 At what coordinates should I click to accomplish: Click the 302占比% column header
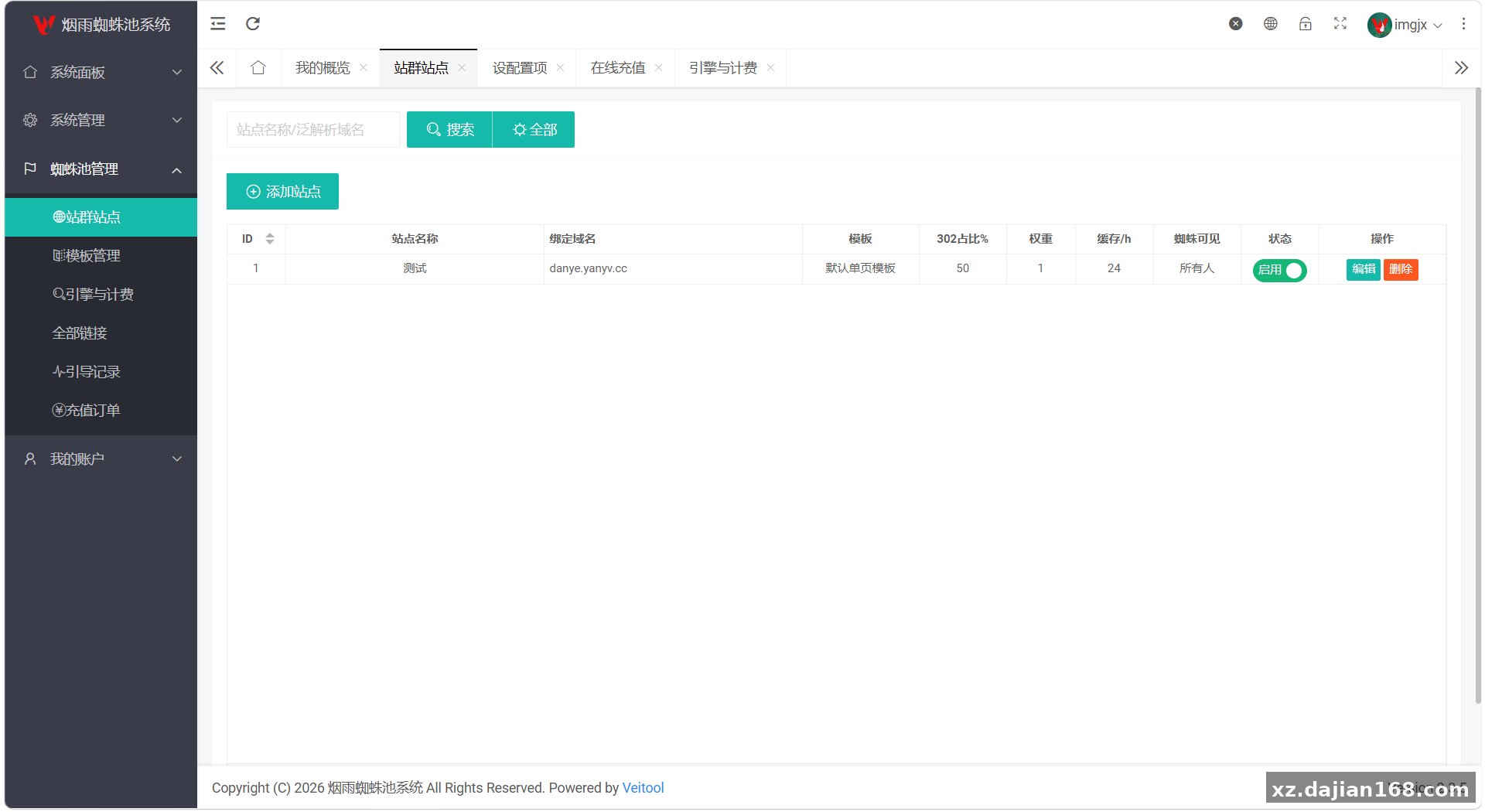pos(962,239)
